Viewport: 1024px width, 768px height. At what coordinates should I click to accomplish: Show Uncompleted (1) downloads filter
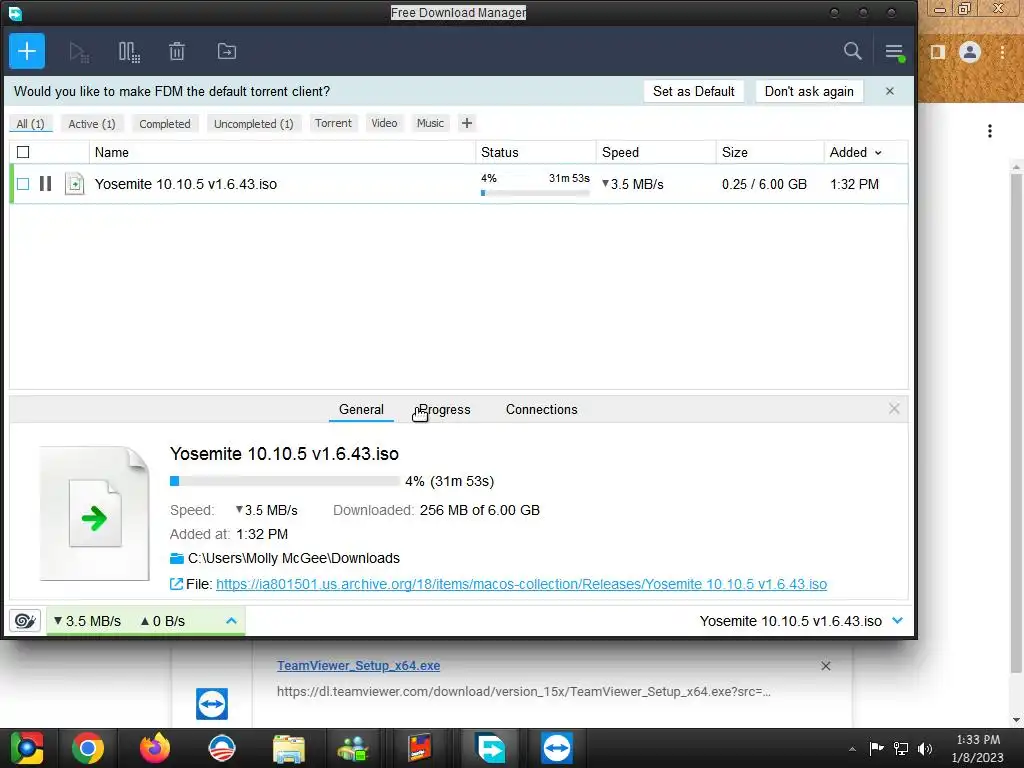coord(253,123)
